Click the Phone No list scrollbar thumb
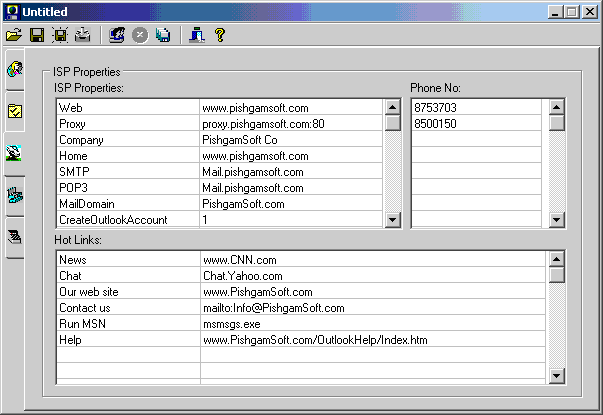603x415 pixels. click(x=556, y=123)
